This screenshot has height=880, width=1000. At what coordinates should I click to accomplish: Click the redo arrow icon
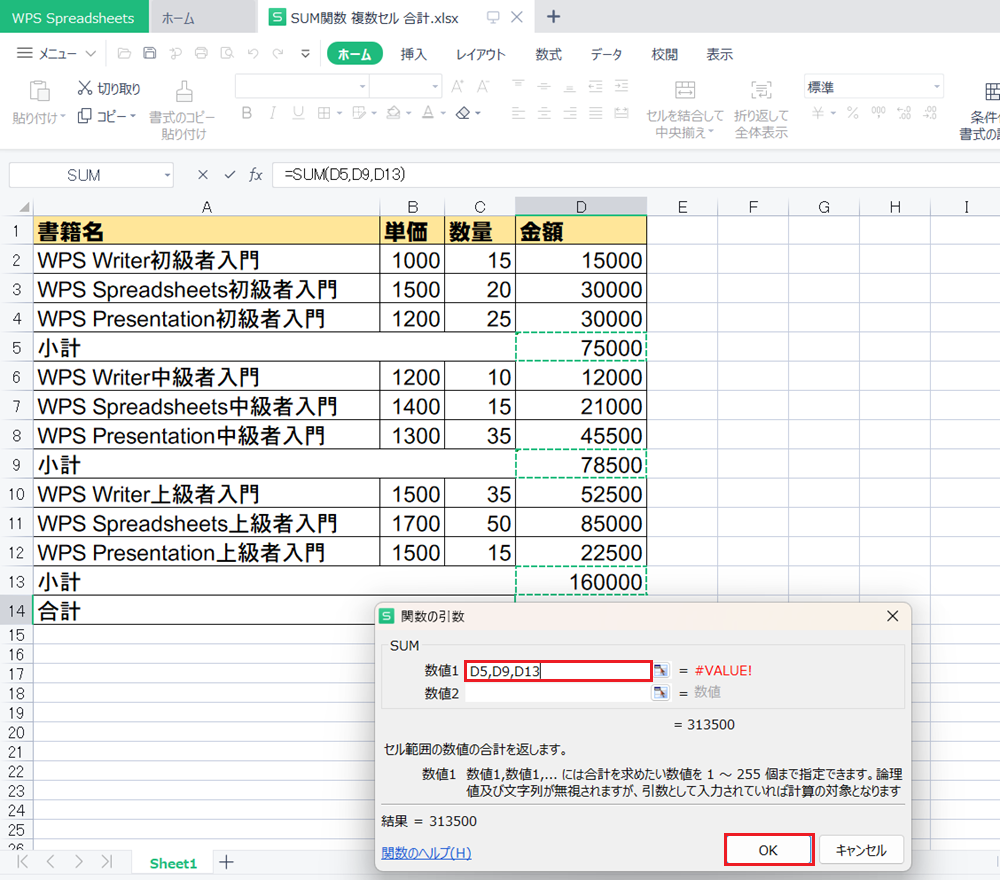pos(278,54)
